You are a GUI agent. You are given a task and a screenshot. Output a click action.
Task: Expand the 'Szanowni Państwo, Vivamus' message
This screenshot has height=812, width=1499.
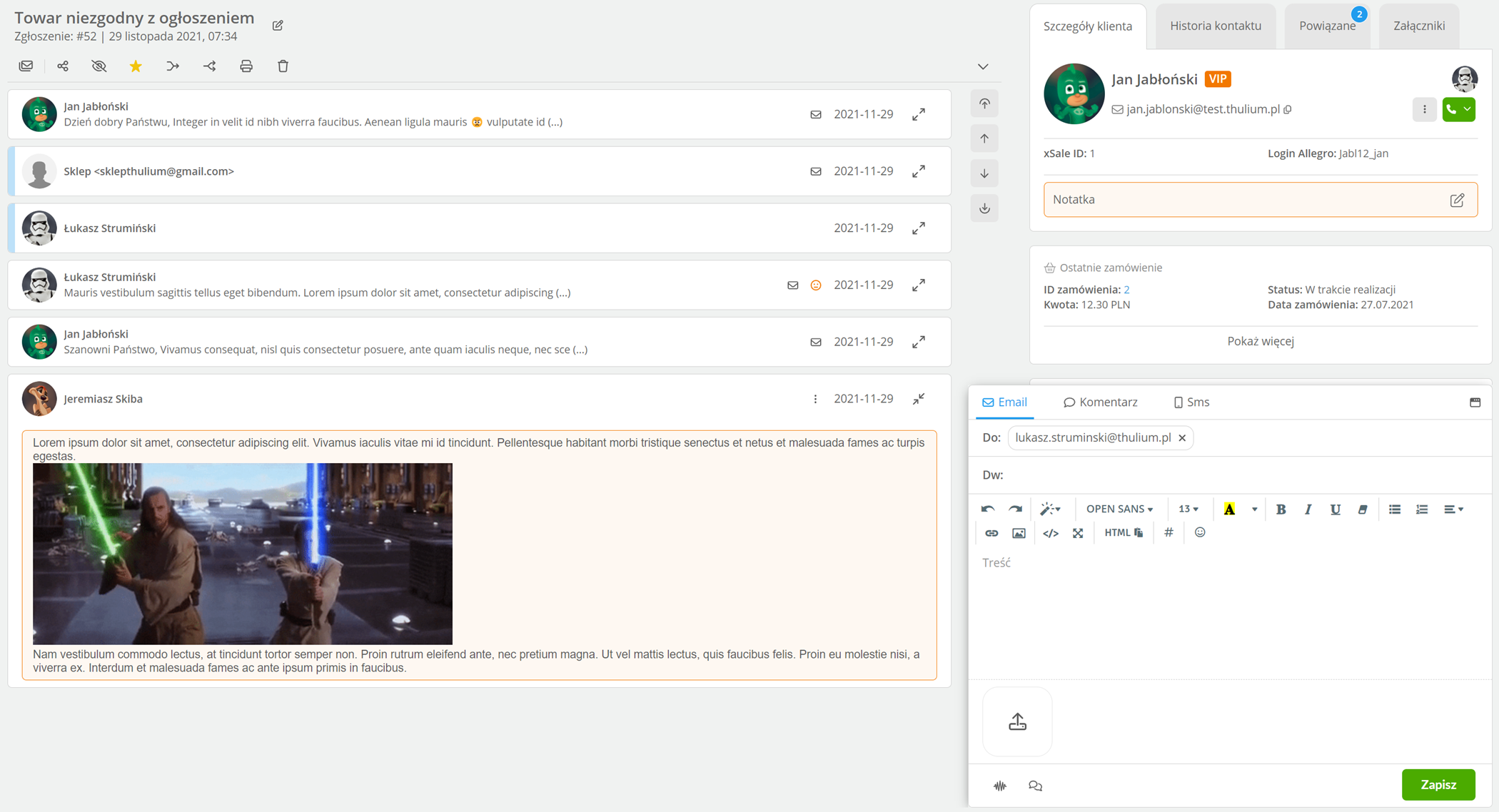tap(919, 342)
